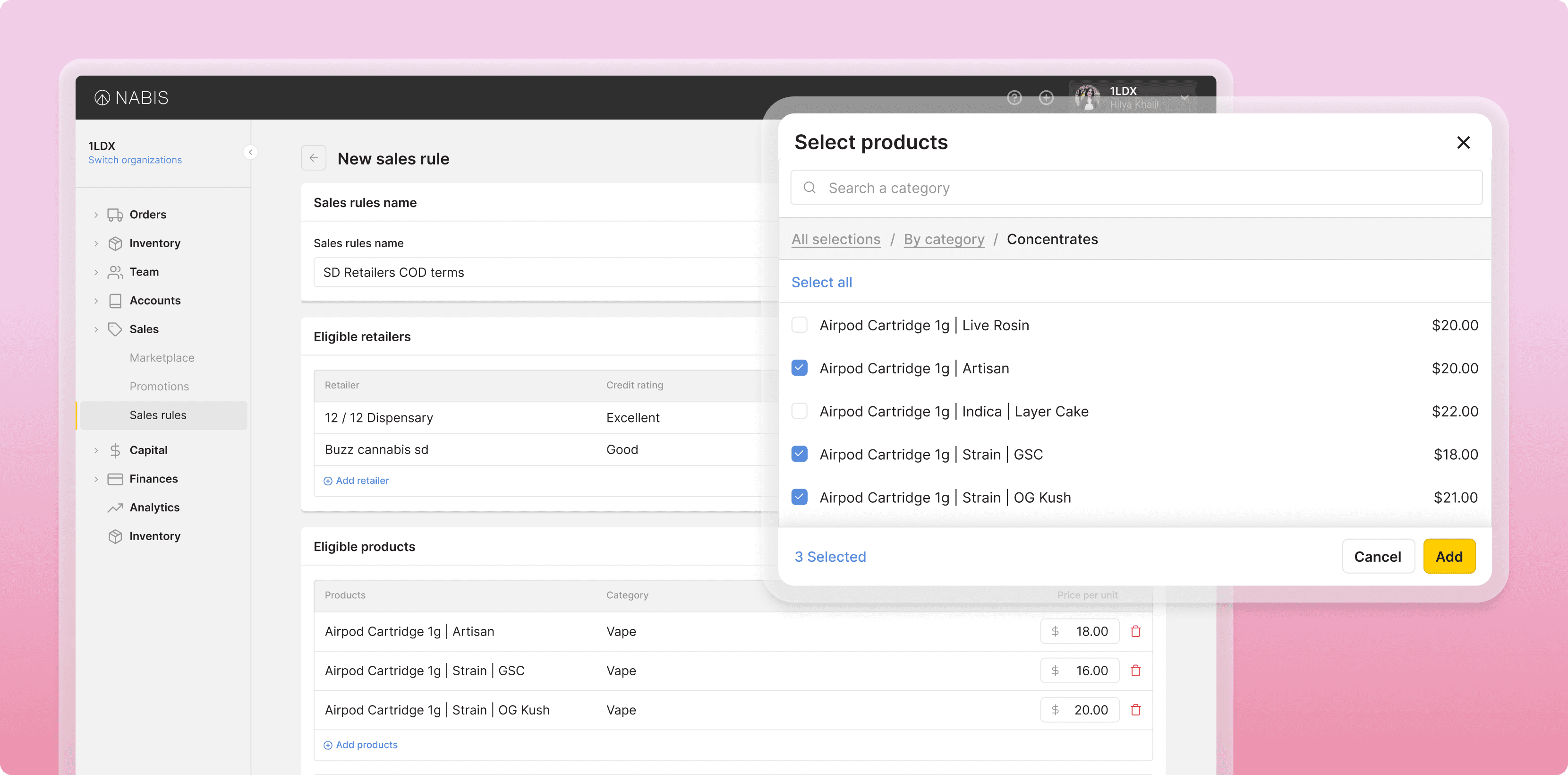This screenshot has width=1568, height=775.
Task: Open the Analytics section in sidebar
Action: 154,508
